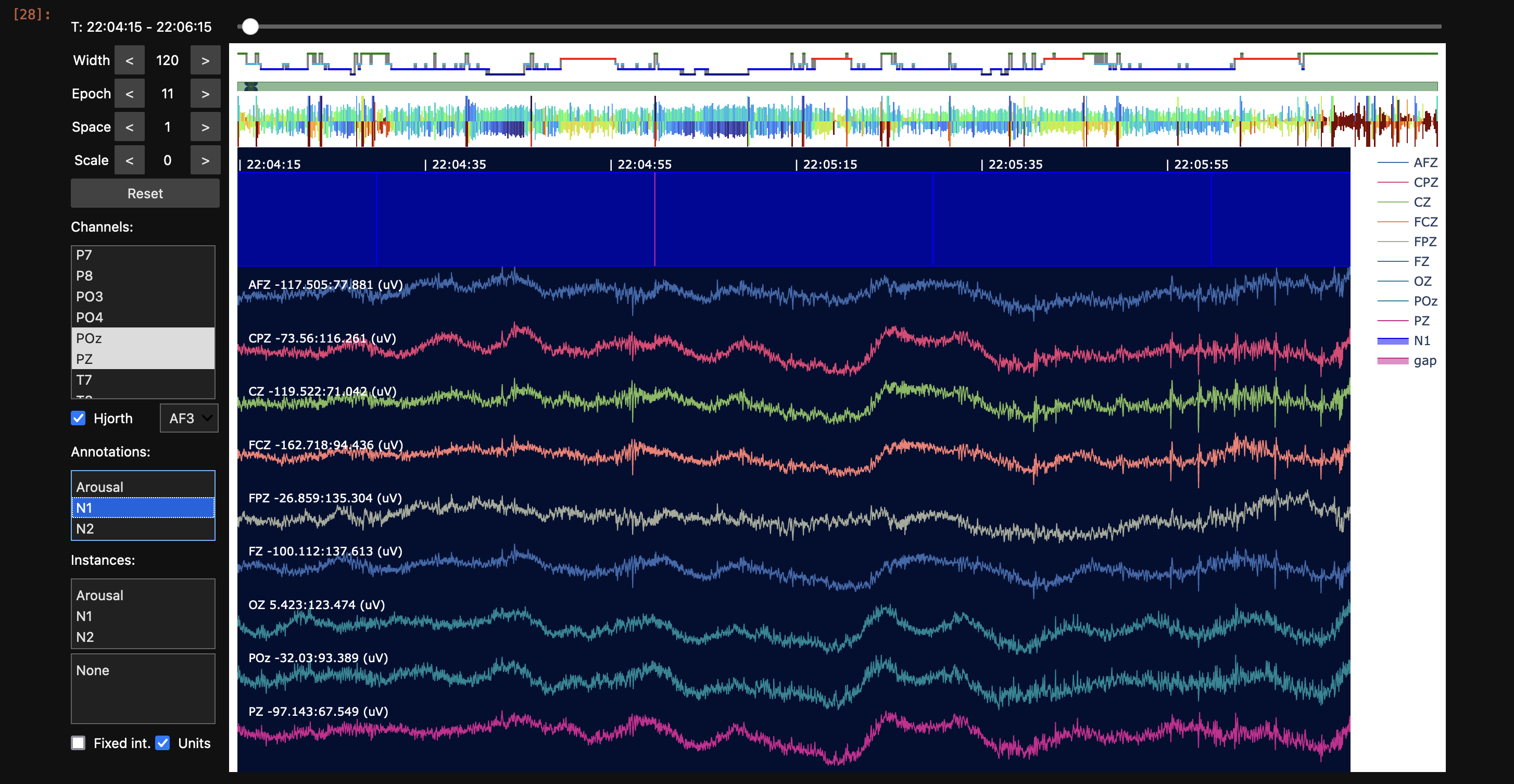Click the CPZ legend entry
The width and height of the screenshot is (1514, 784).
coord(1425,183)
